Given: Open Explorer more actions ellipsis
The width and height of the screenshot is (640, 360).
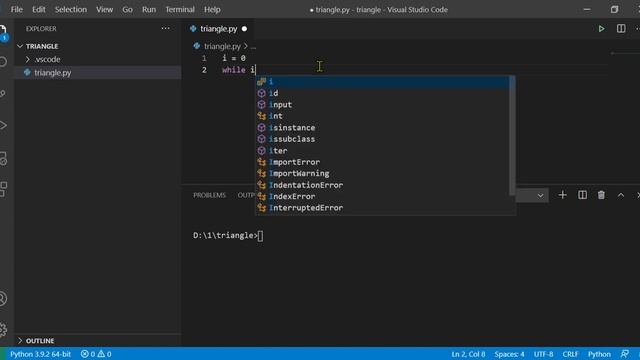Looking at the screenshot, I should [x=165, y=29].
